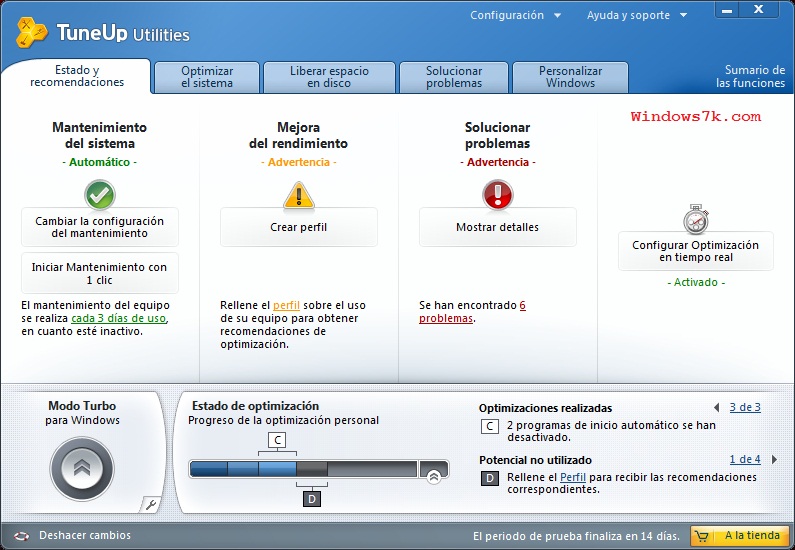Image resolution: width=795 pixels, height=550 pixels.
Task: Open Liberar espacio en disco tab
Action: click(x=329, y=77)
